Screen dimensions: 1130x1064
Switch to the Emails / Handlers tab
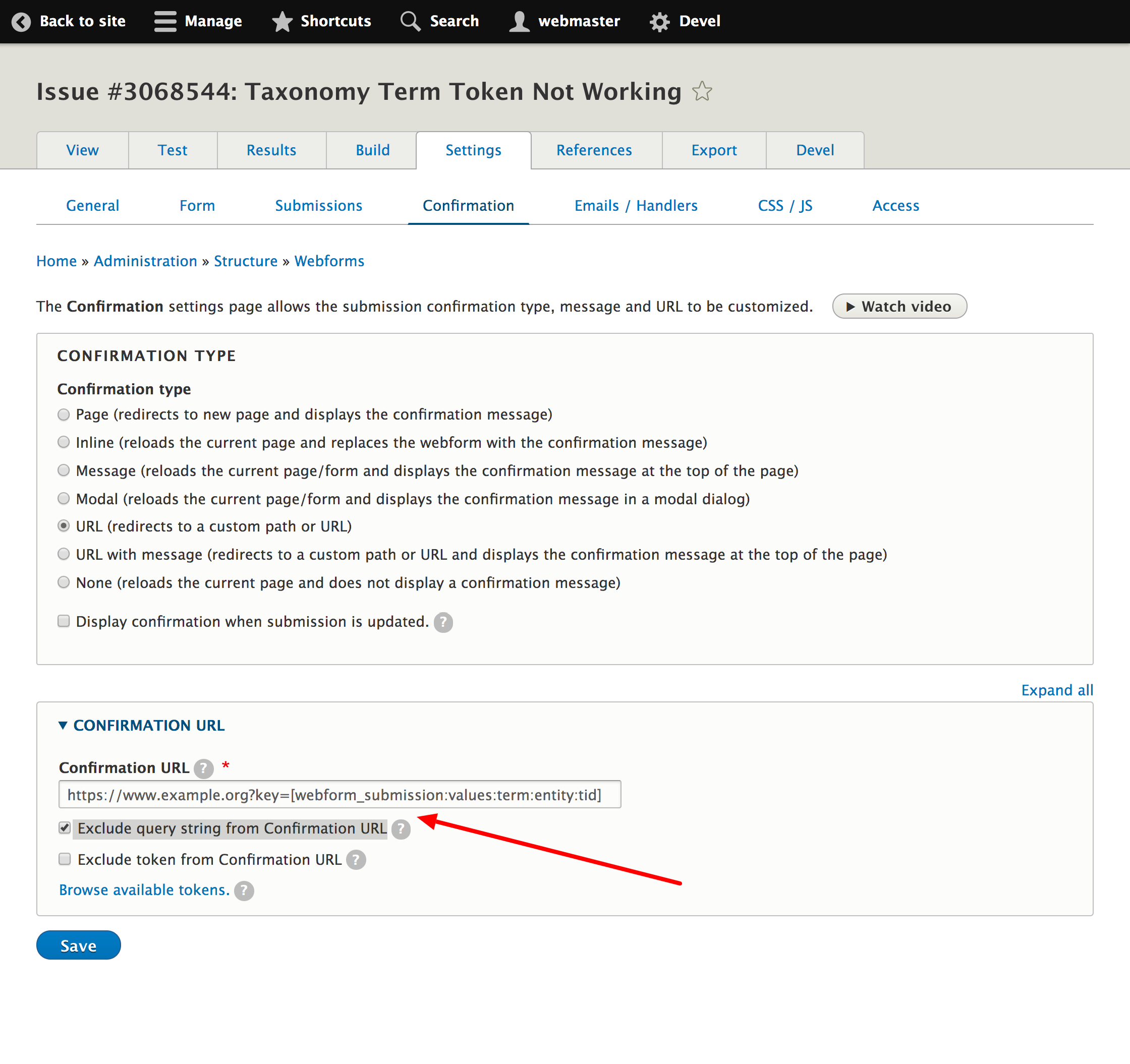(636, 205)
